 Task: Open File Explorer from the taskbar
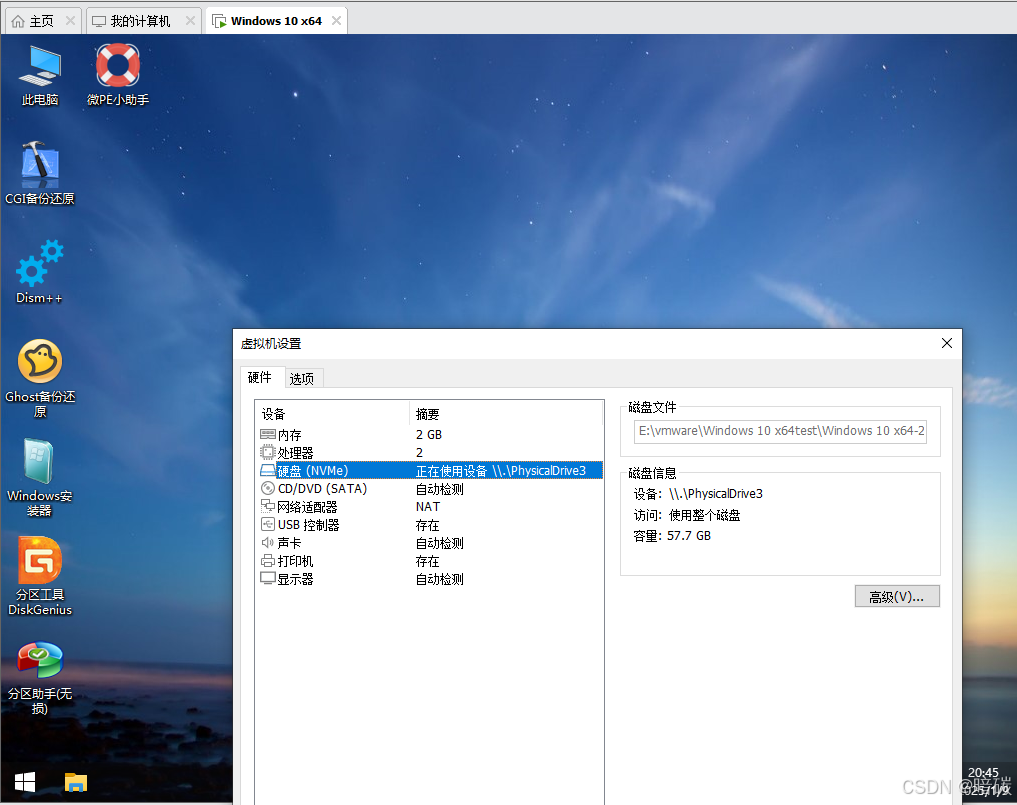[76, 782]
